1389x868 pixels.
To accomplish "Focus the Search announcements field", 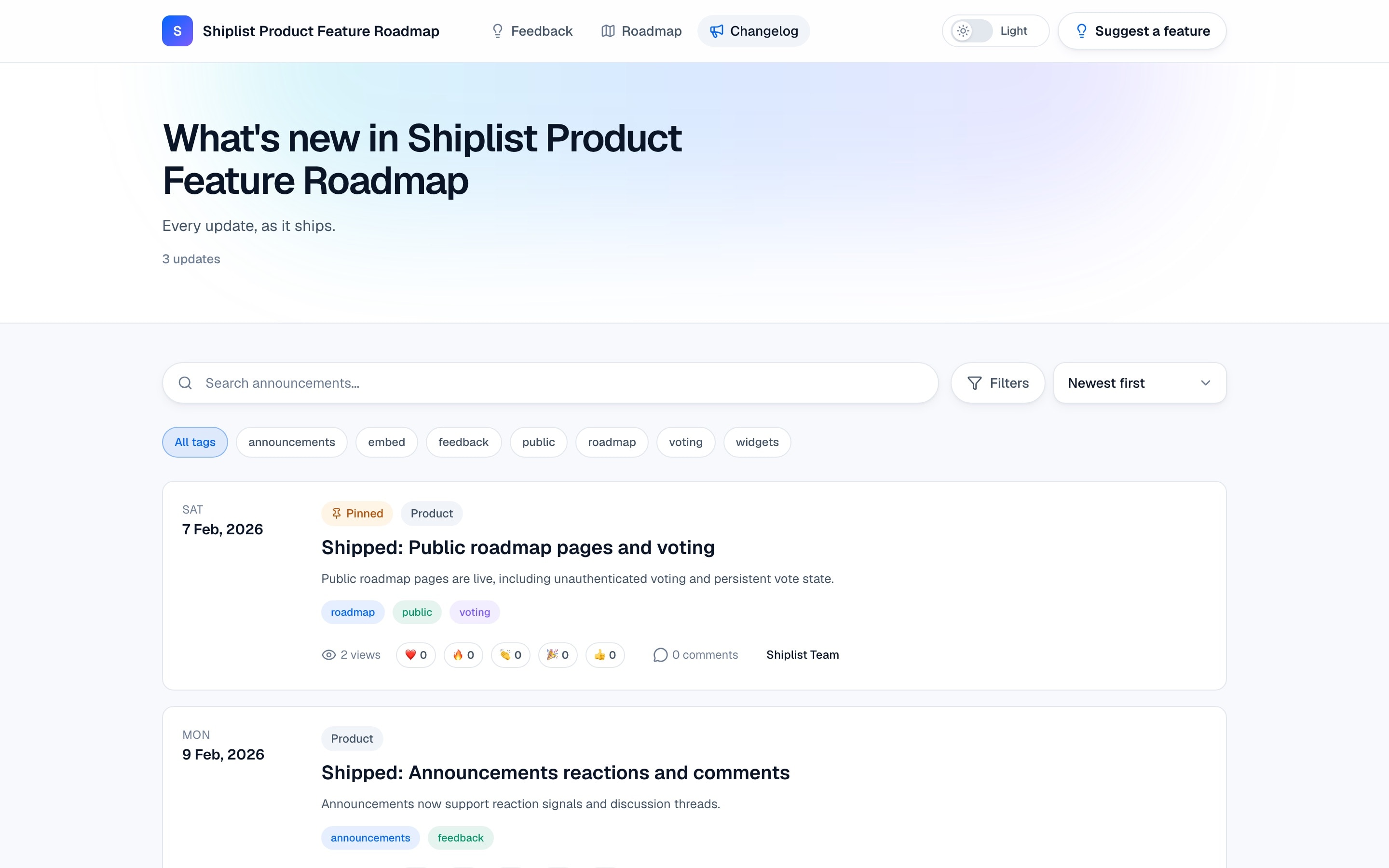I will pyautogui.click(x=550, y=383).
